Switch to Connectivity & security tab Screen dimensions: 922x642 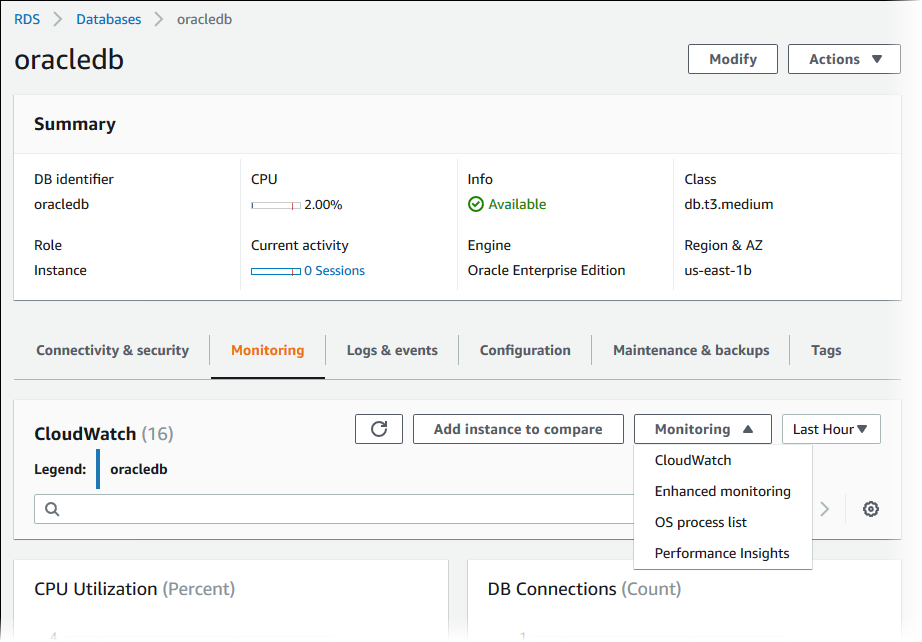(x=112, y=350)
